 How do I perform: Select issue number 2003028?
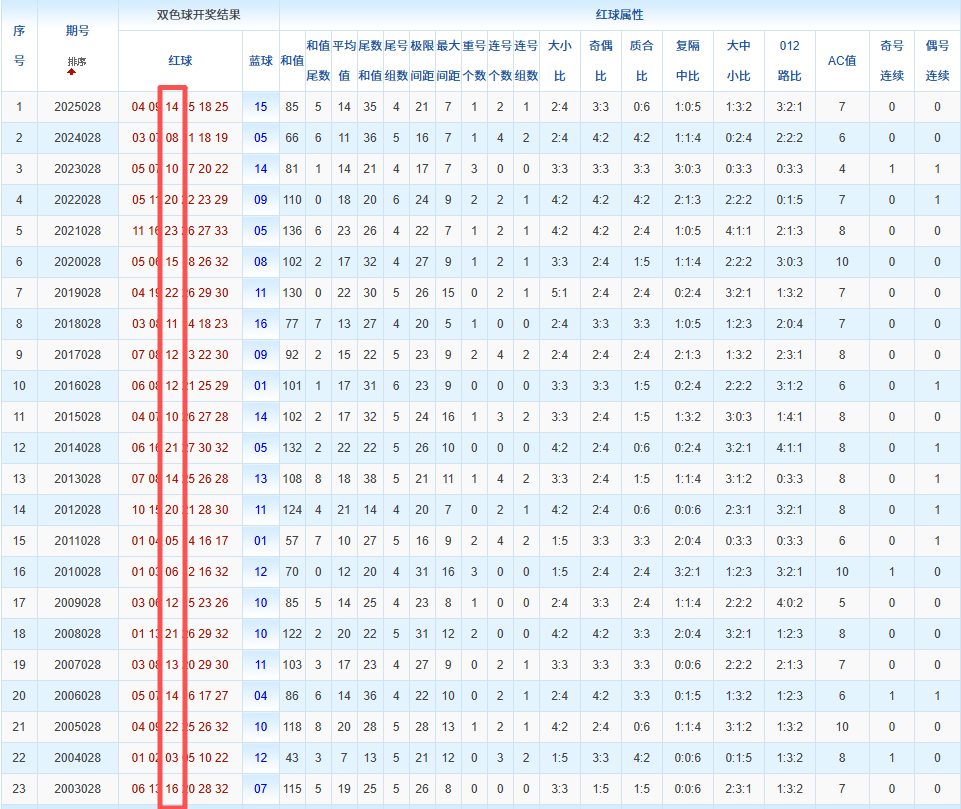(x=77, y=789)
